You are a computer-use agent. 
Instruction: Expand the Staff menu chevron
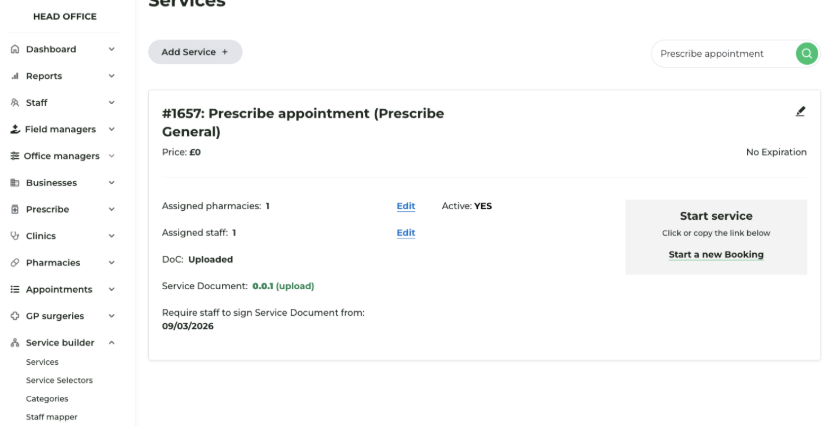click(x=111, y=102)
